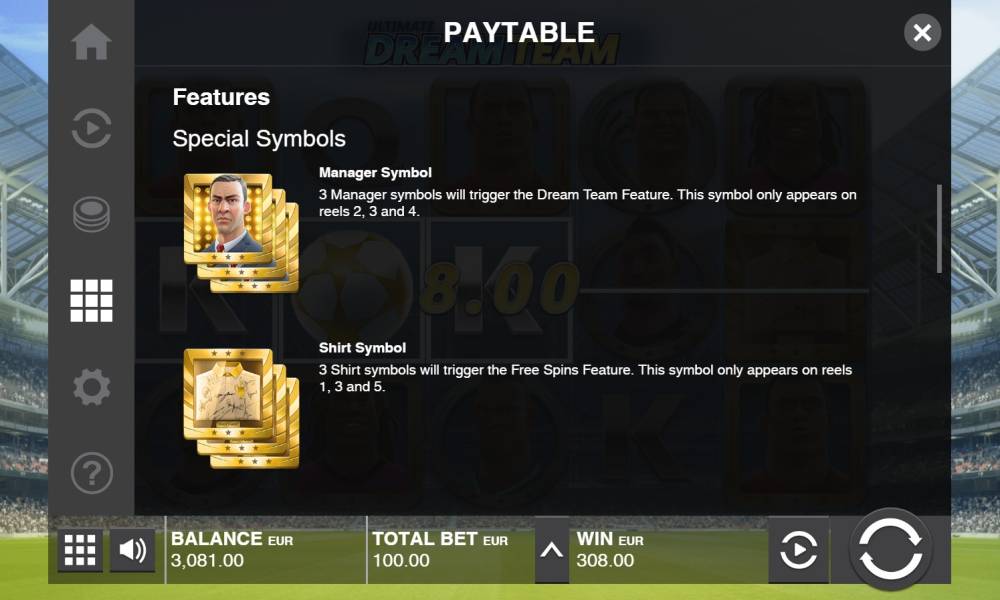Screen dimensions: 1000x600
Task: Open the bottom-left menu grid button
Action: point(80,550)
